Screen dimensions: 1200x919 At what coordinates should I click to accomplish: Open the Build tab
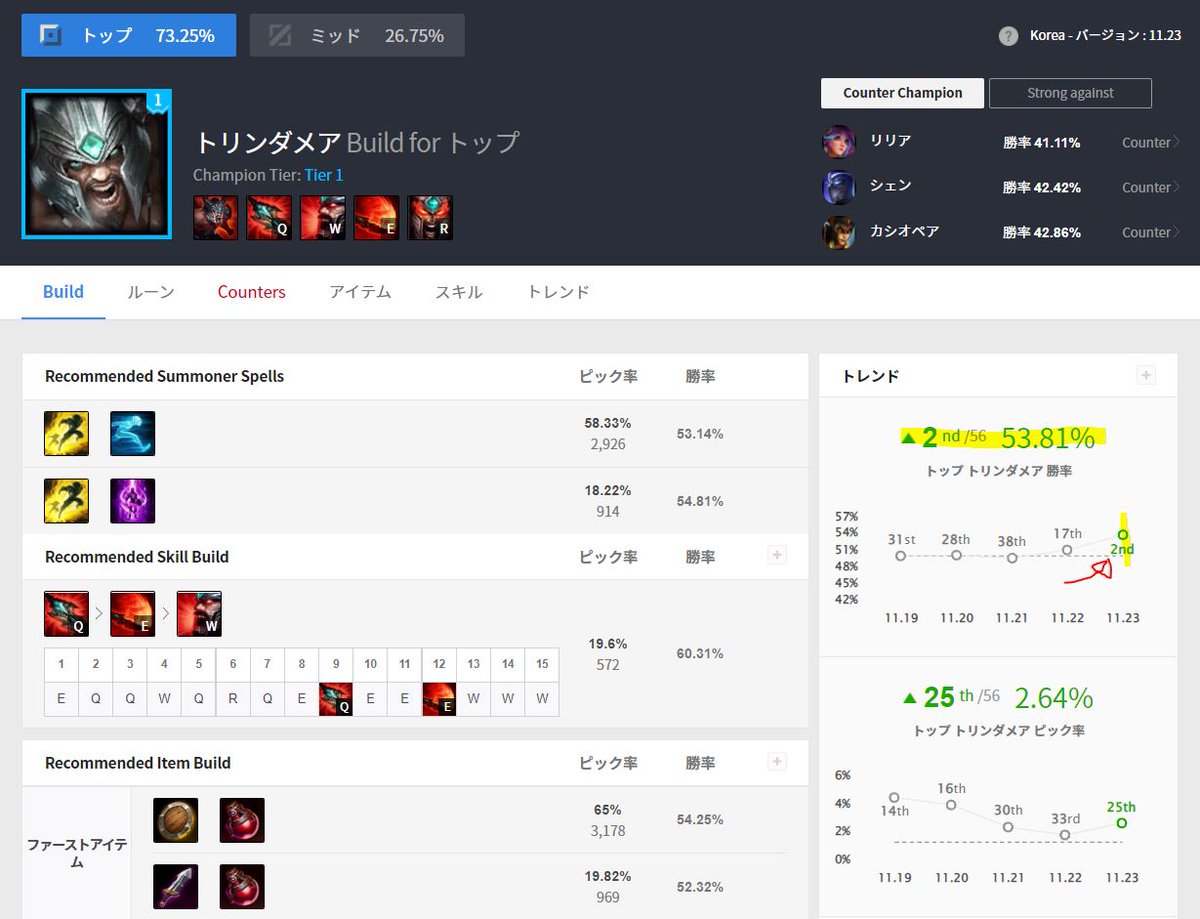[63, 292]
